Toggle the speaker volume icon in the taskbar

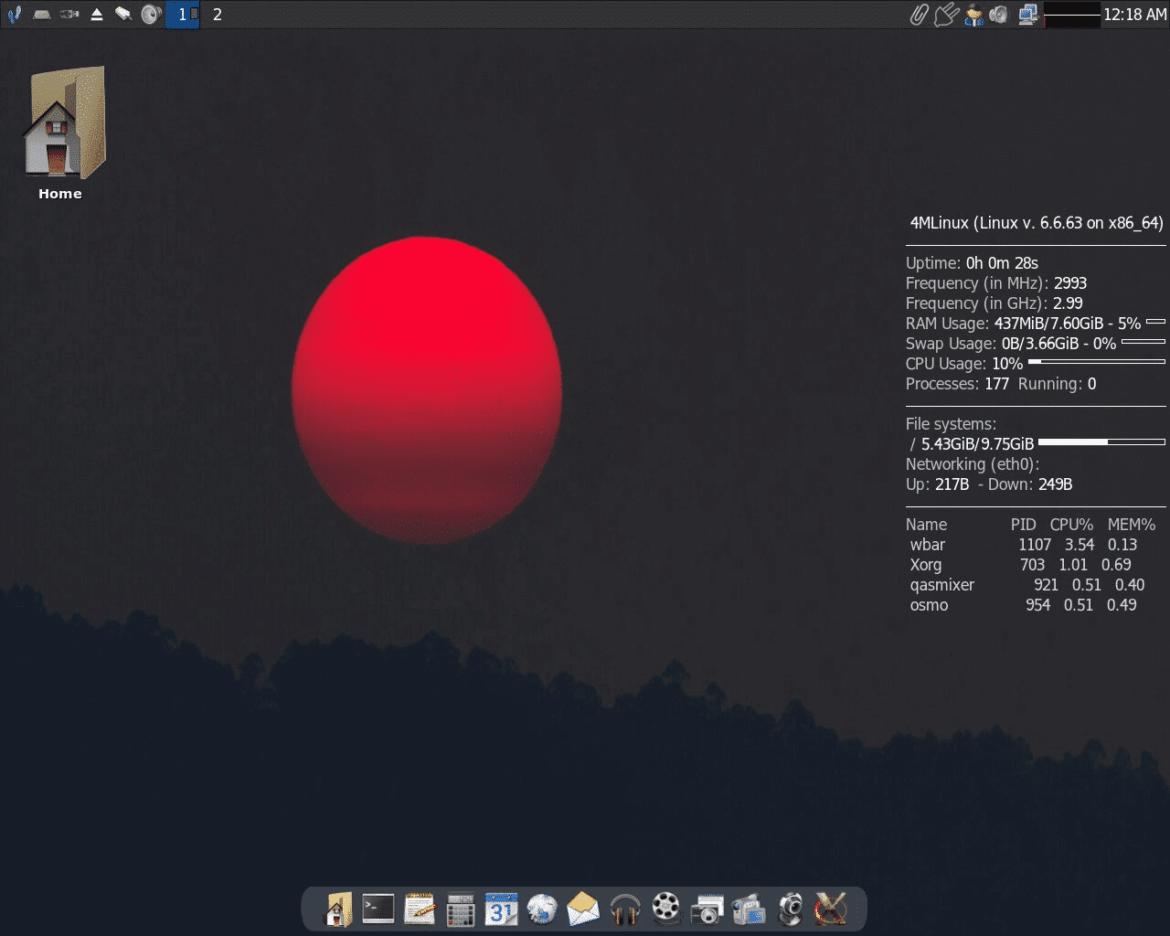[150, 15]
